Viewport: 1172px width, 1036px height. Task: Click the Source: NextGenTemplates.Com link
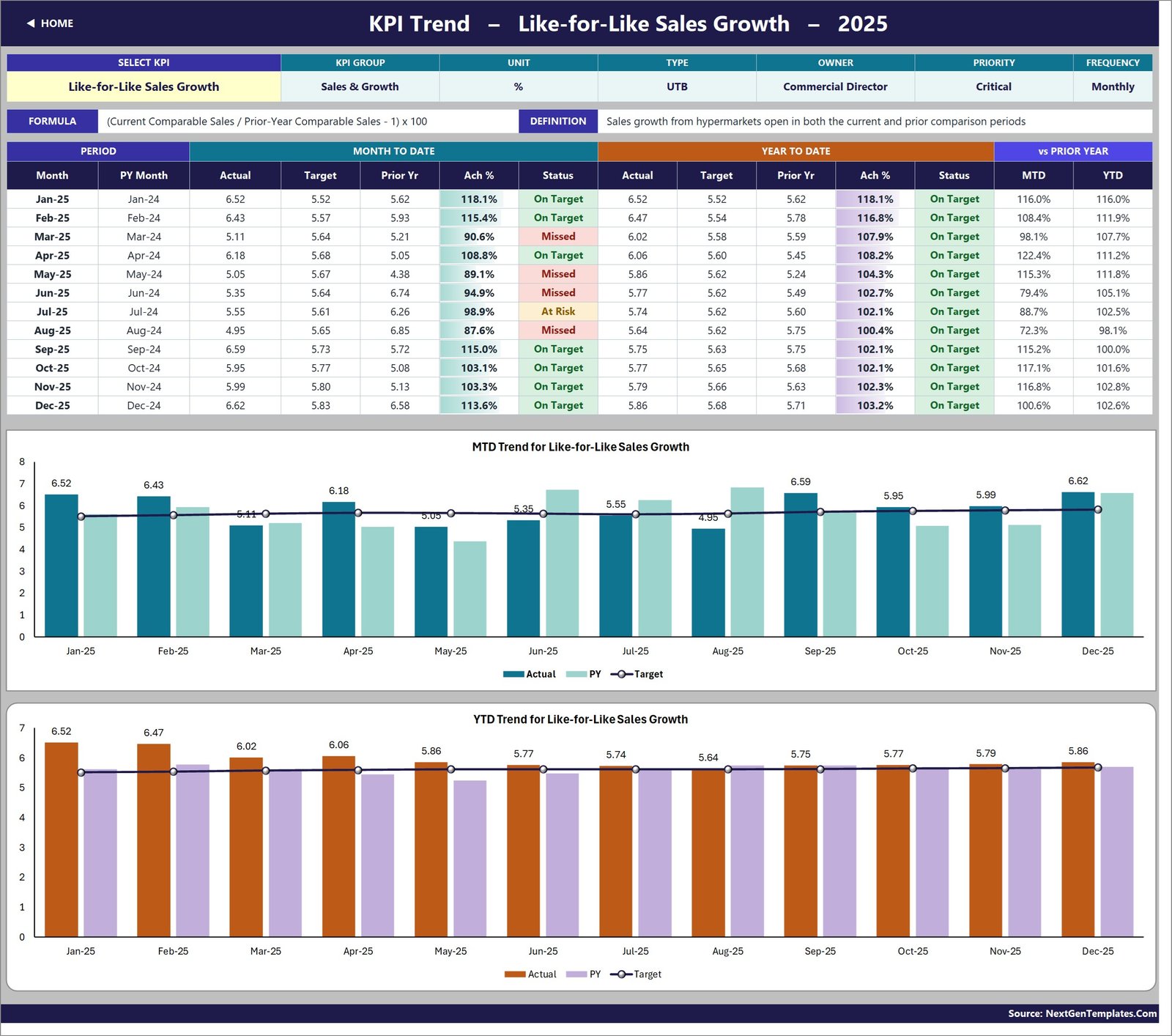coord(1082,1013)
